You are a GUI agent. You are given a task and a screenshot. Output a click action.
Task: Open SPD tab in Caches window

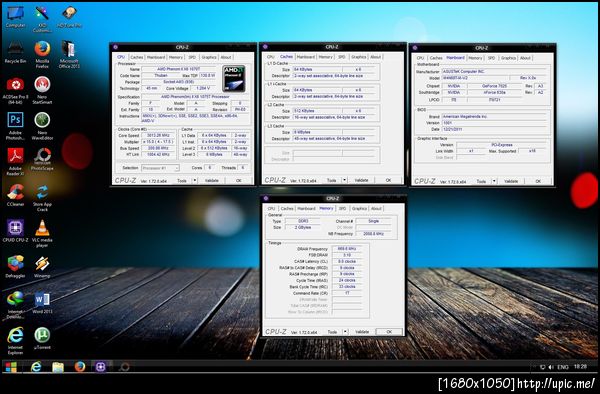pos(342,57)
